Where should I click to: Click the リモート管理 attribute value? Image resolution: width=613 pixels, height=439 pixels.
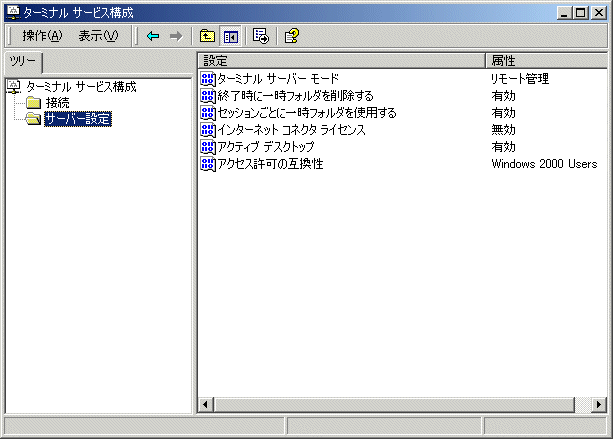coord(520,79)
